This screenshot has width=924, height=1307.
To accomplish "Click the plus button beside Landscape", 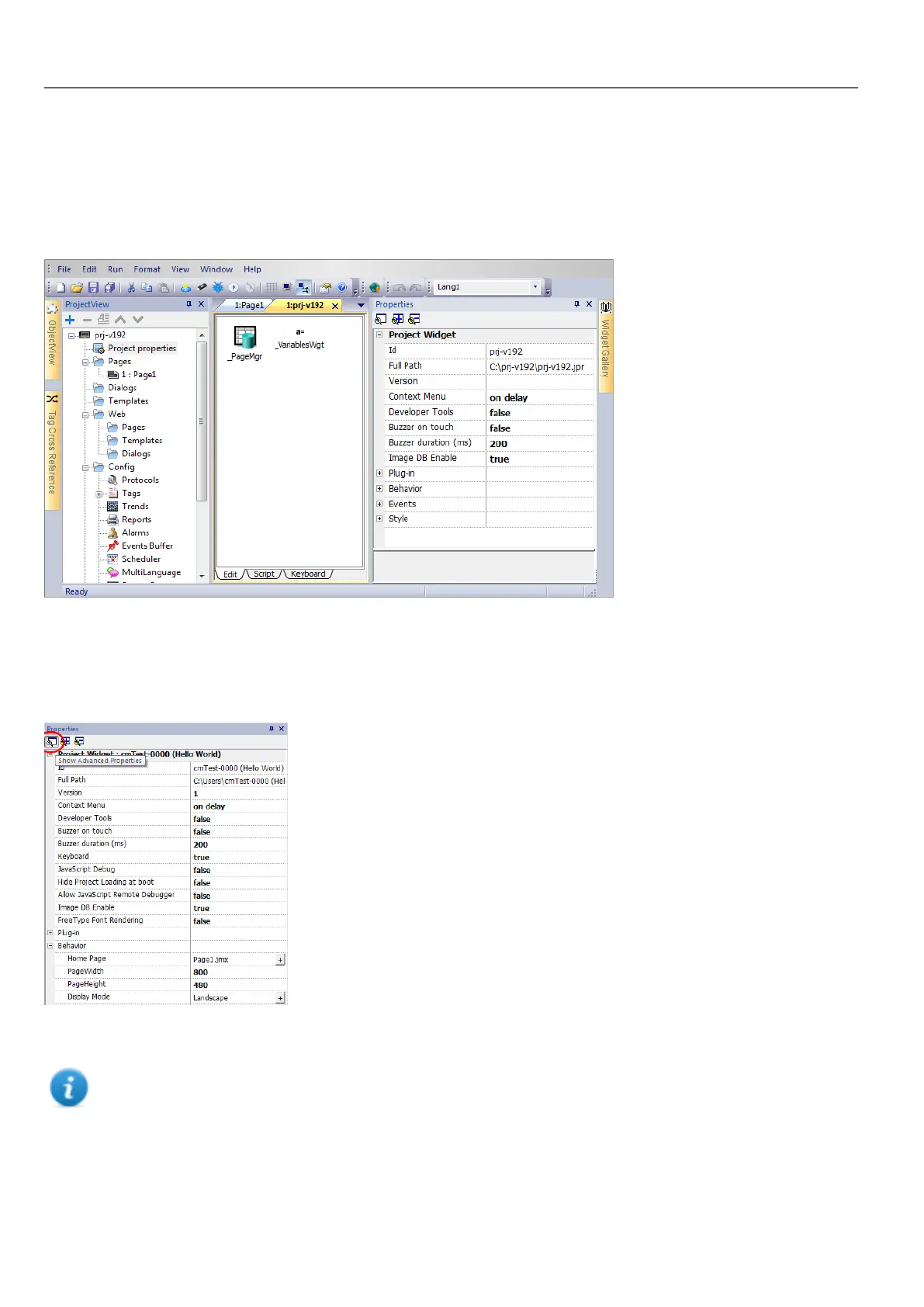I will [x=280, y=998].
